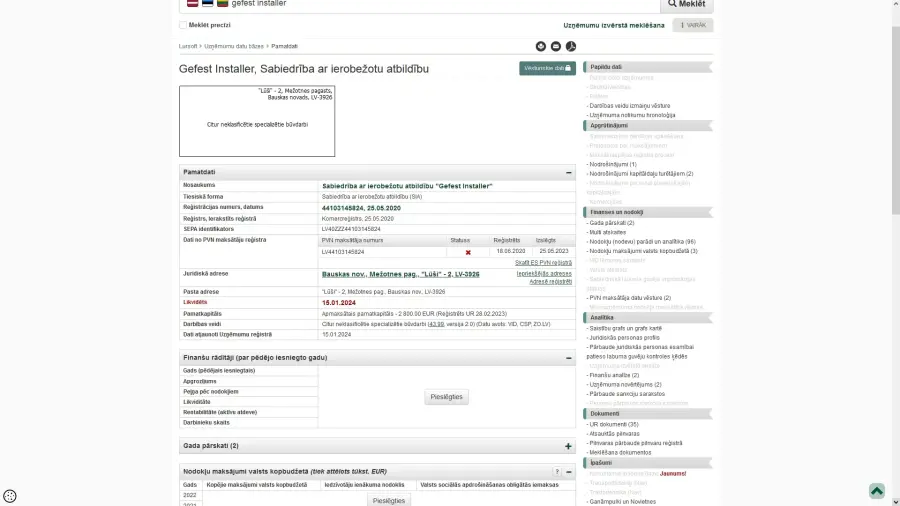
Task: Open Adresē reģistrēti link
Action: click(x=550, y=282)
